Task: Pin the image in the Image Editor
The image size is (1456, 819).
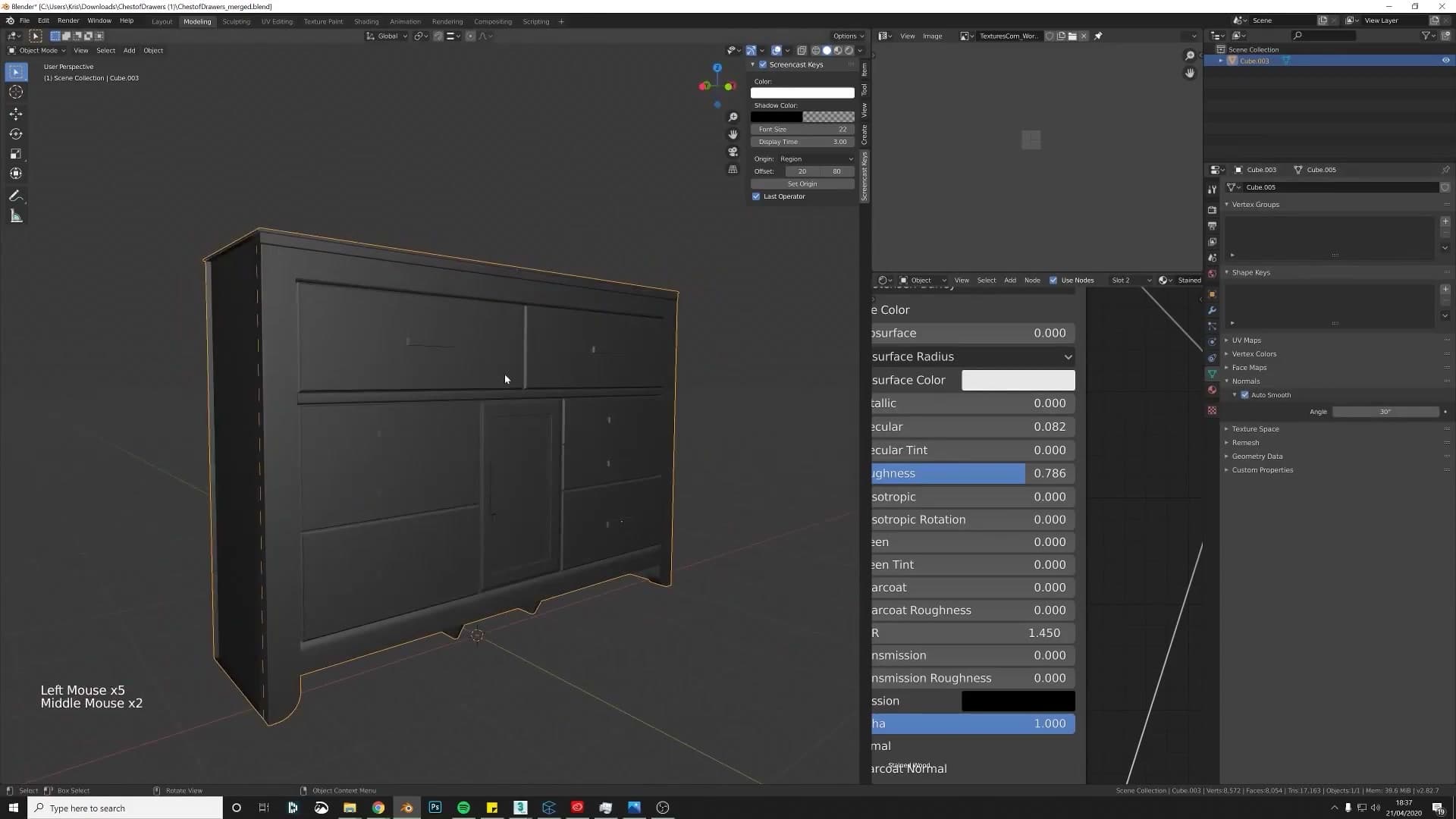Action: click(1097, 36)
